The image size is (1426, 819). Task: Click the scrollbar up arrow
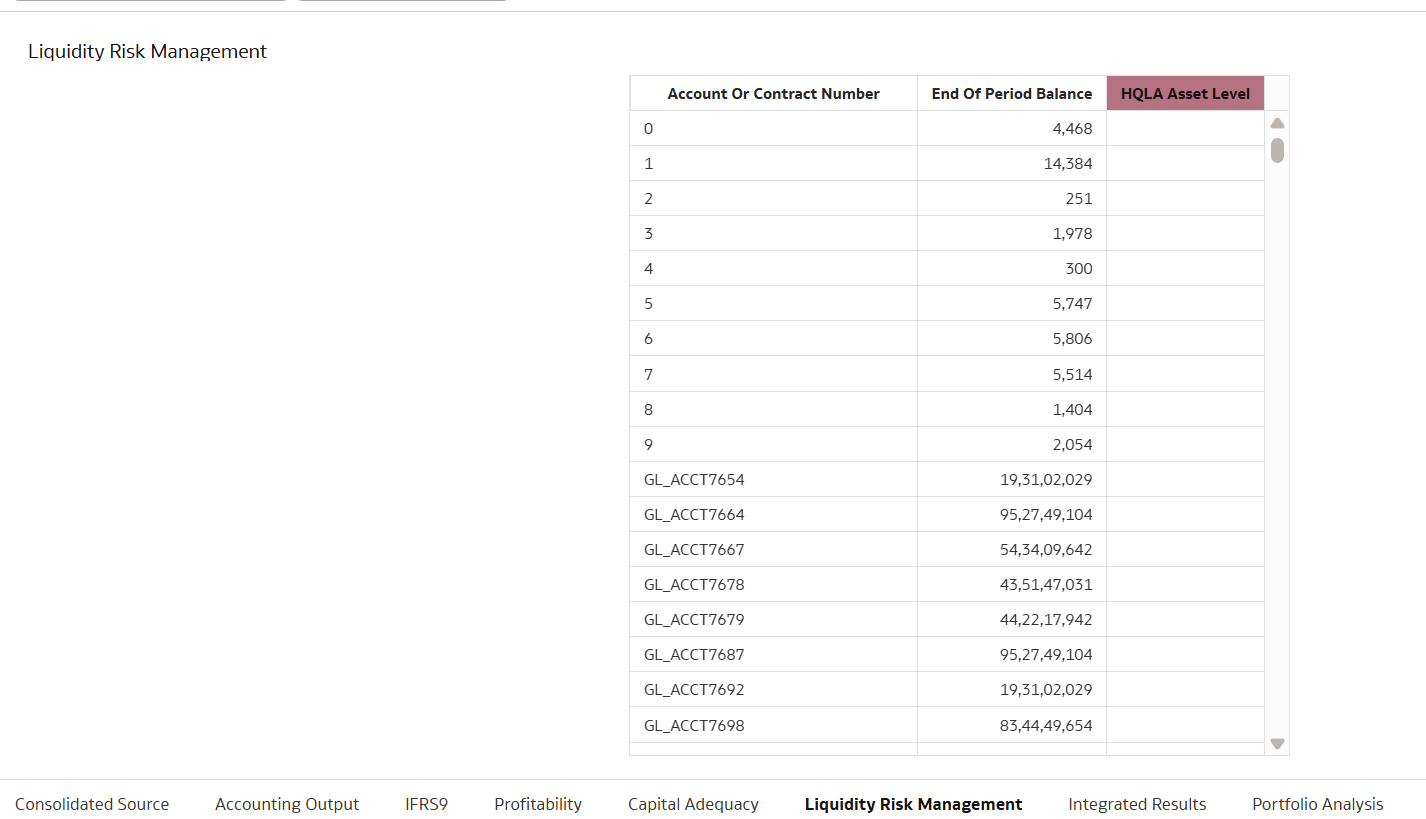(1277, 122)
